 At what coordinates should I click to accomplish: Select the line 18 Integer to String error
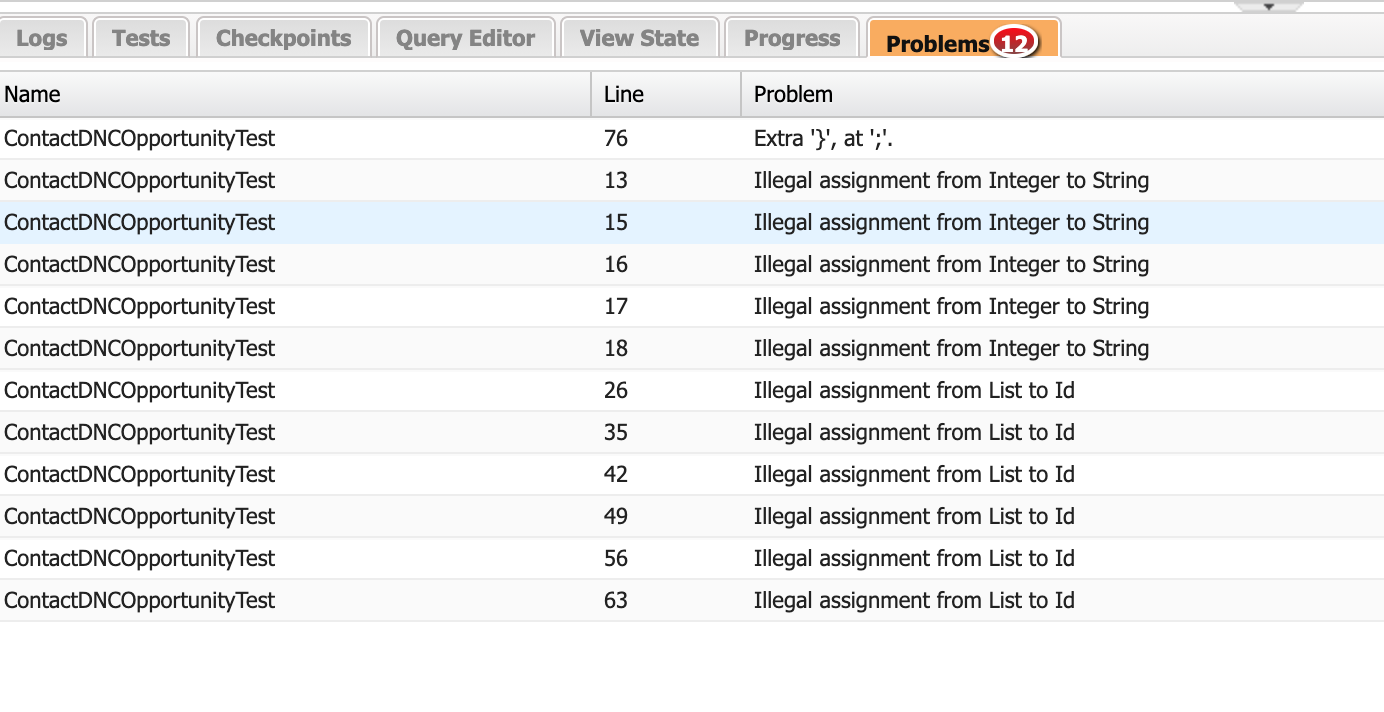pos(950,349)
